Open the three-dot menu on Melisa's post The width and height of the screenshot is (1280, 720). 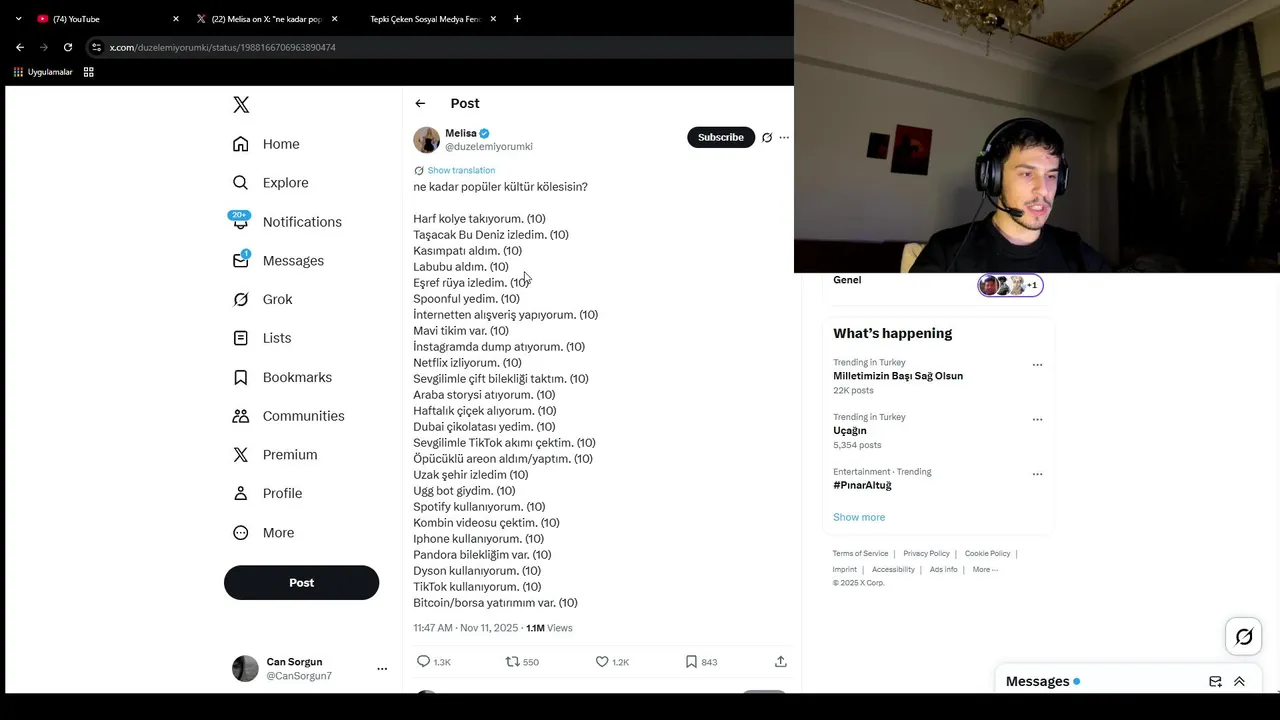click(x=784, y=138)
